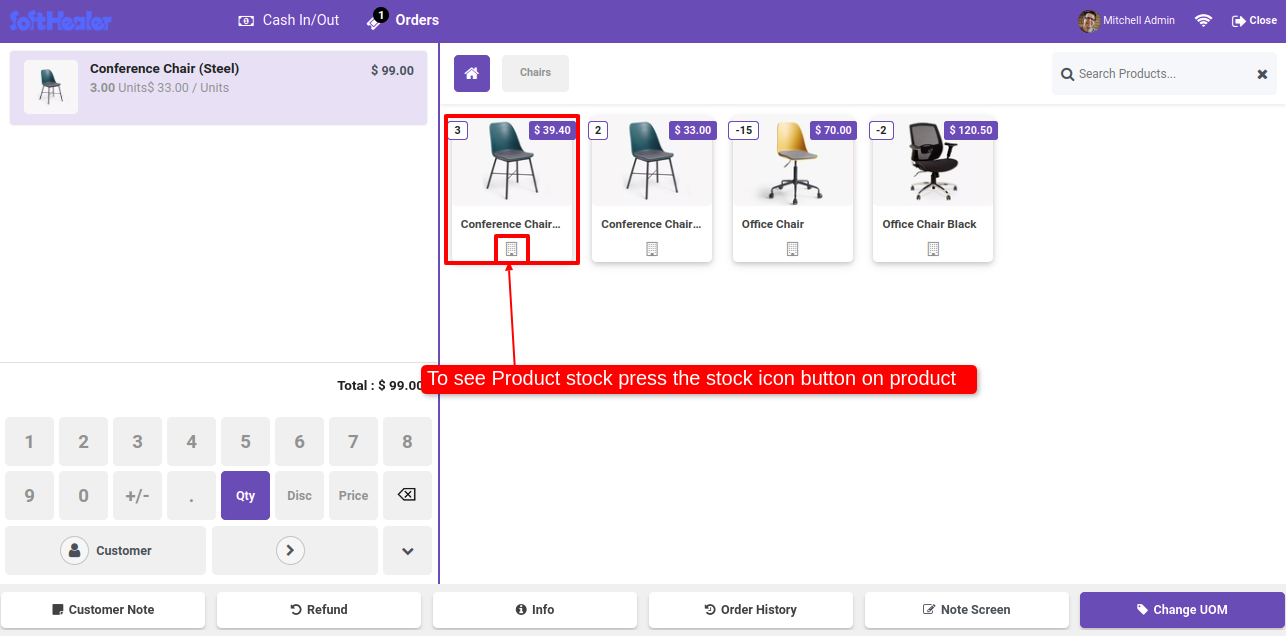
Task: Tap numpad key 1
Action: [x=29, y=441]
